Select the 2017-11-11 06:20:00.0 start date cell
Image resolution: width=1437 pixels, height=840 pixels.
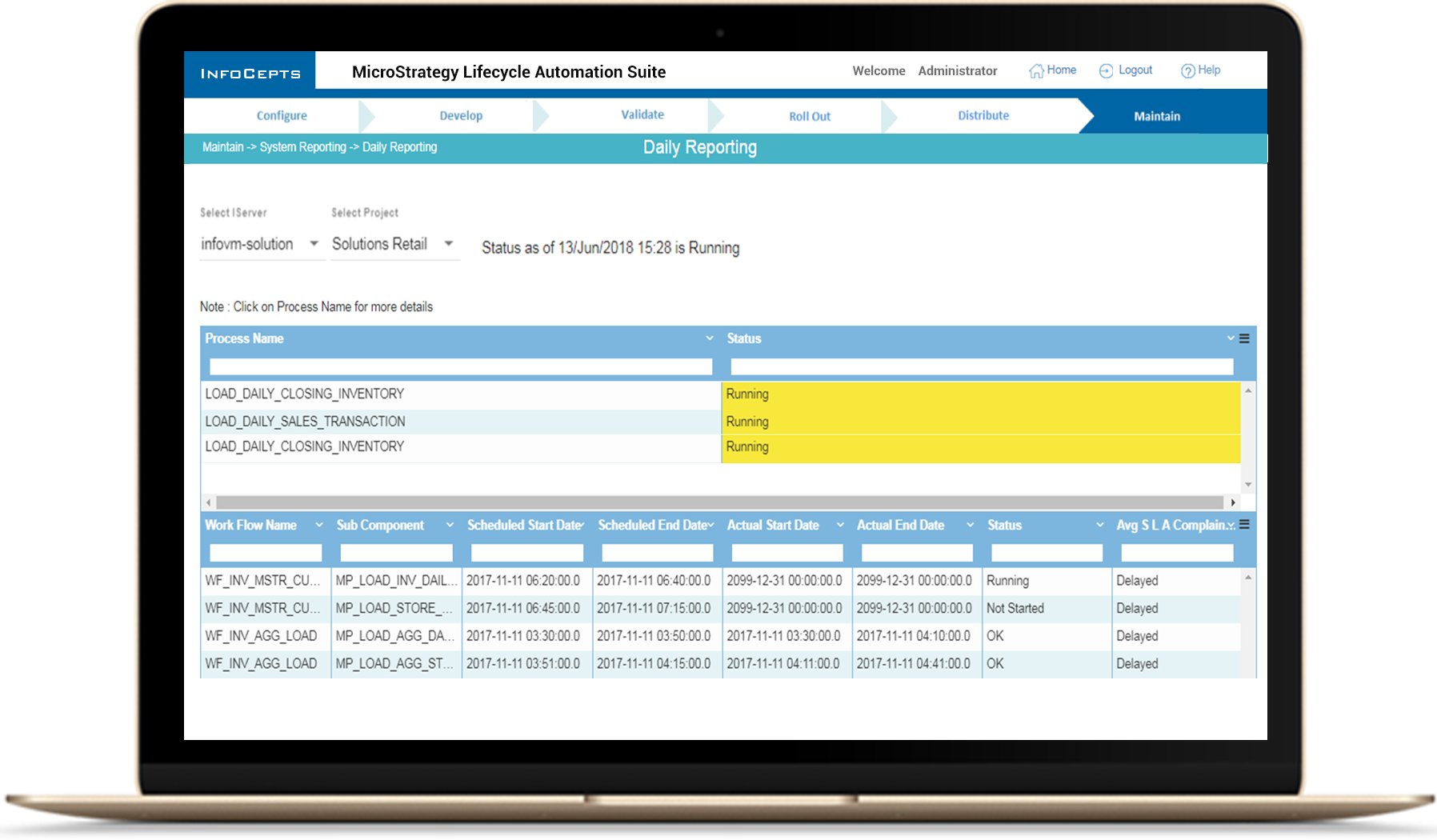(x=526, y=581)
